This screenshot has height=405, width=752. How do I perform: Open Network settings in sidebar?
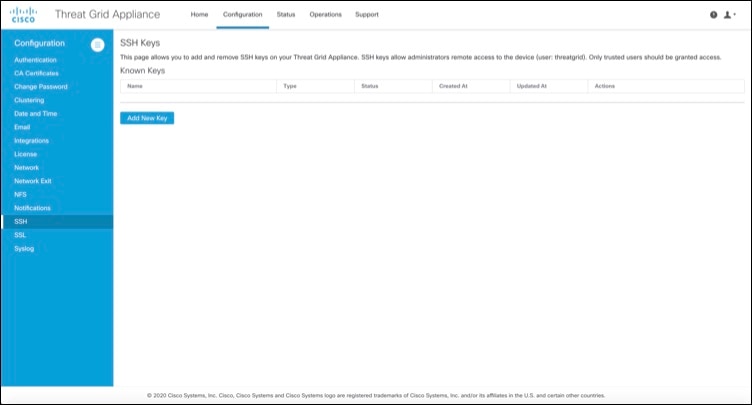(26, 167)
